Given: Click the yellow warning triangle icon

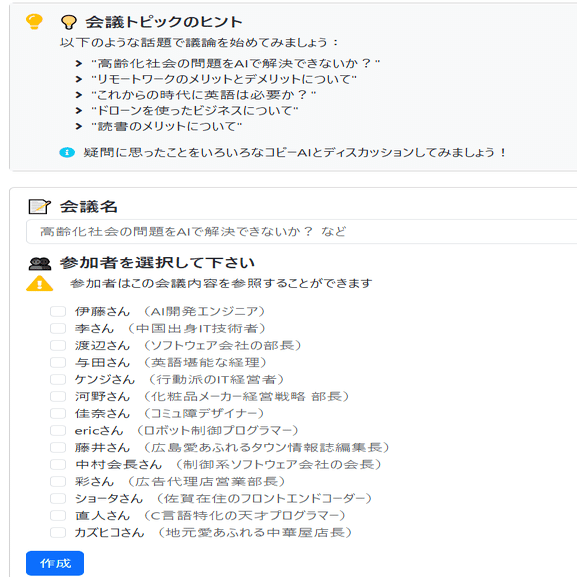Looking at the screenshot, I should 39,283.
